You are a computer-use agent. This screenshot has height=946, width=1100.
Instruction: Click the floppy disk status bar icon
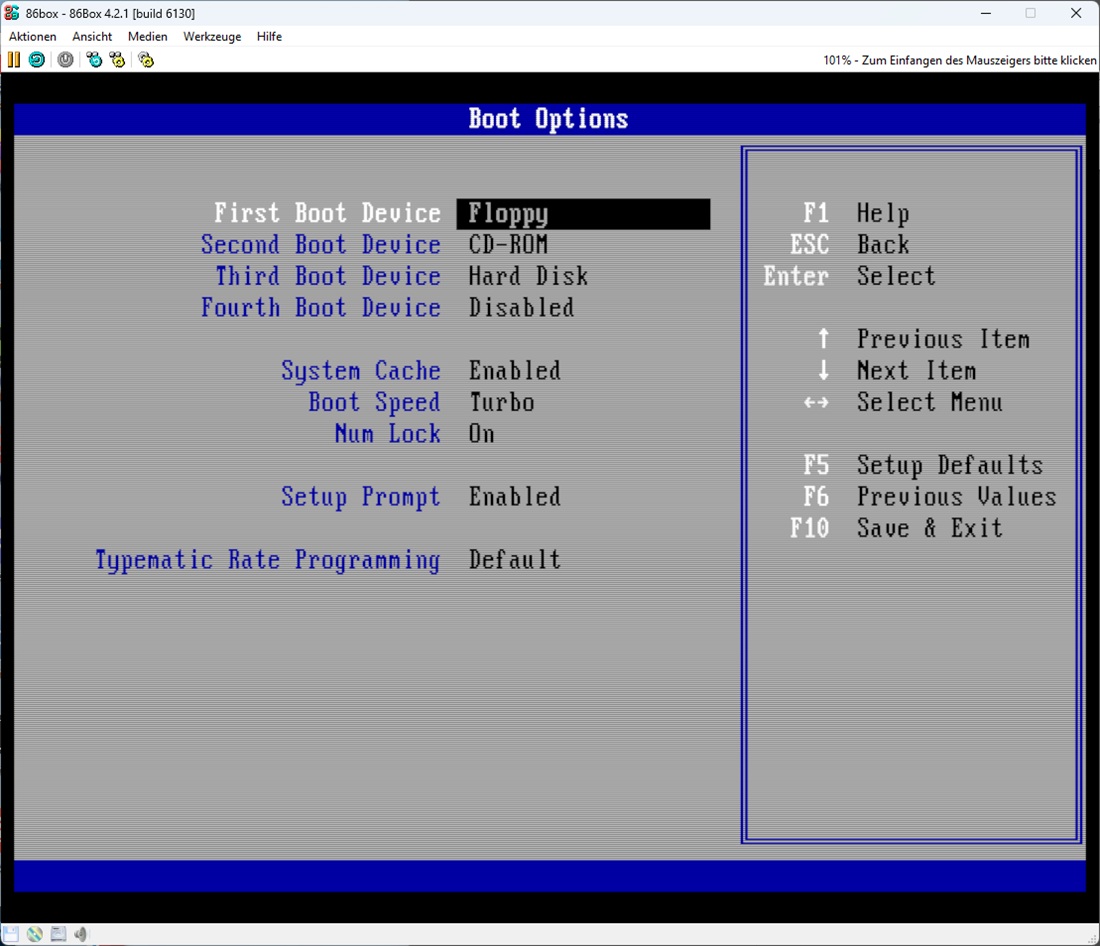coord(11,934)
